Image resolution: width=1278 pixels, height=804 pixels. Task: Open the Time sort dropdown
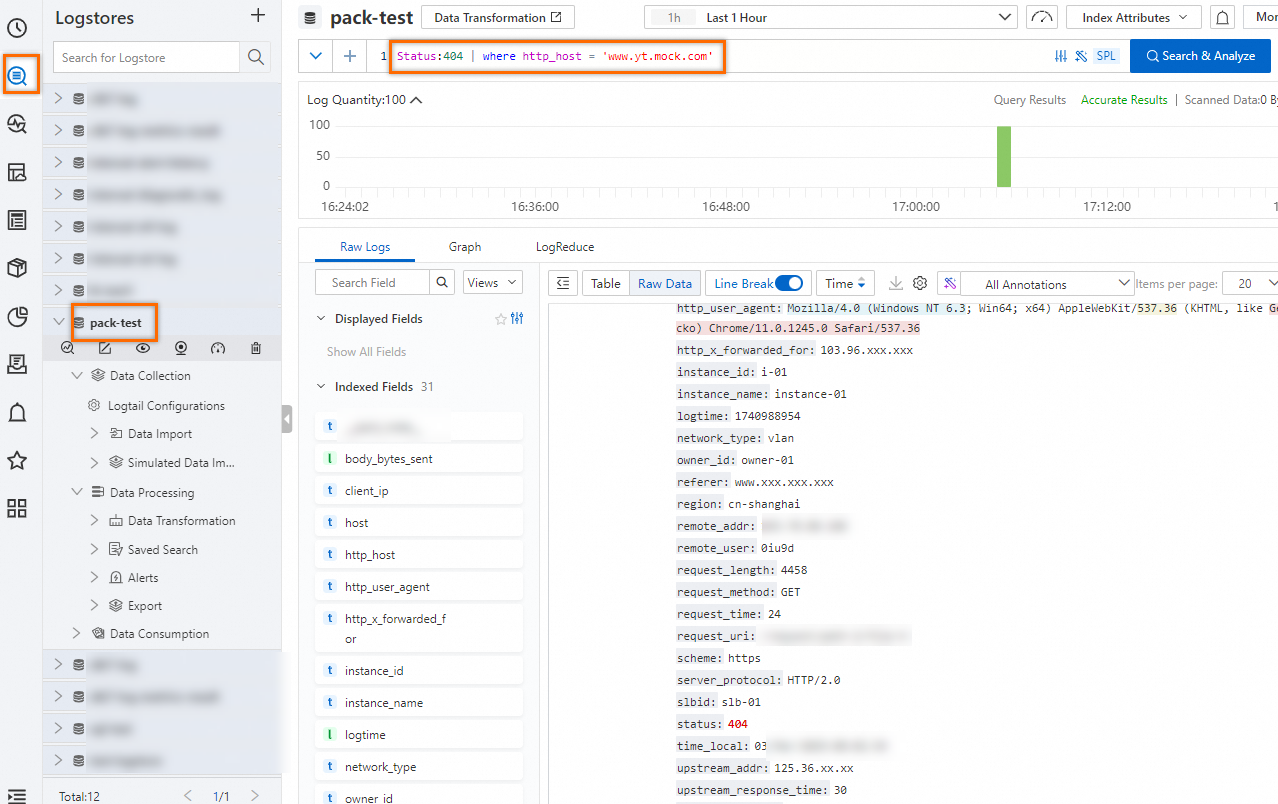pyautogui.click(x=845, y=283)
